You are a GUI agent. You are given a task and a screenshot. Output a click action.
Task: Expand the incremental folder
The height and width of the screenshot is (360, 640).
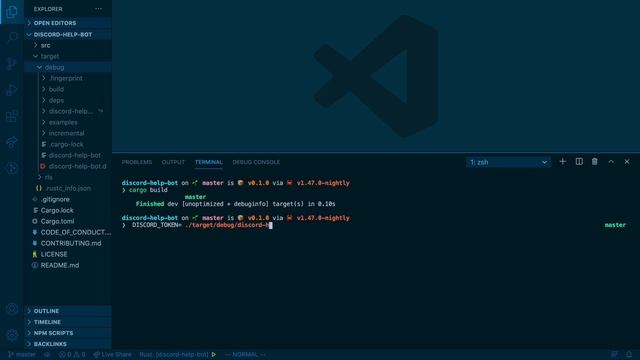click(68, 133)
